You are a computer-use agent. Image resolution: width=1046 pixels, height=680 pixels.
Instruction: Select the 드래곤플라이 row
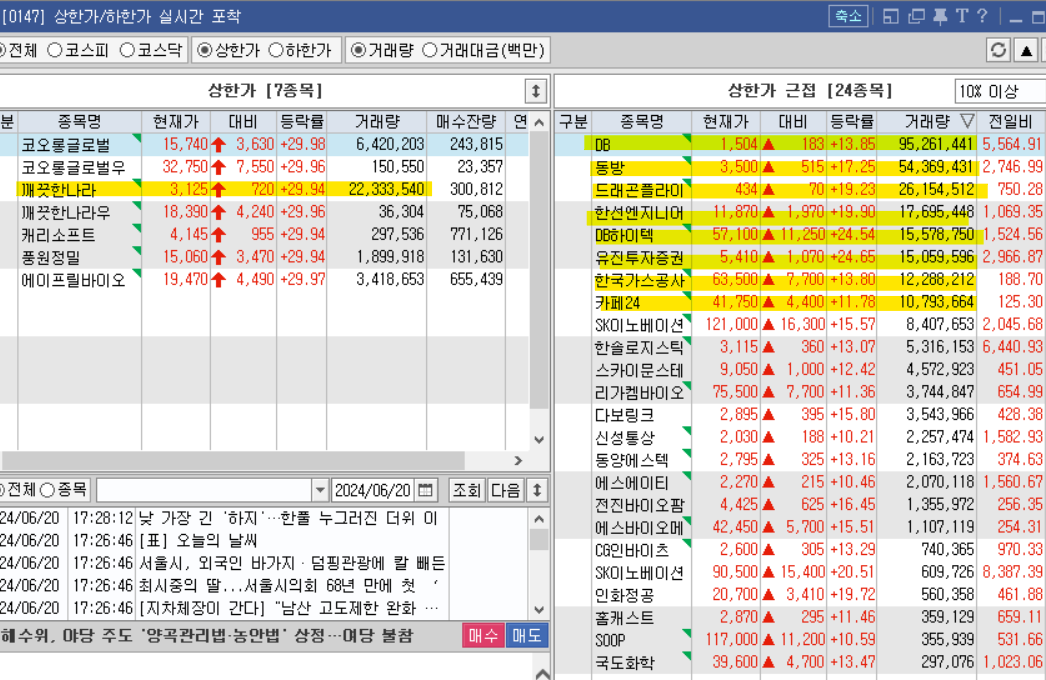tap(800, 190)
